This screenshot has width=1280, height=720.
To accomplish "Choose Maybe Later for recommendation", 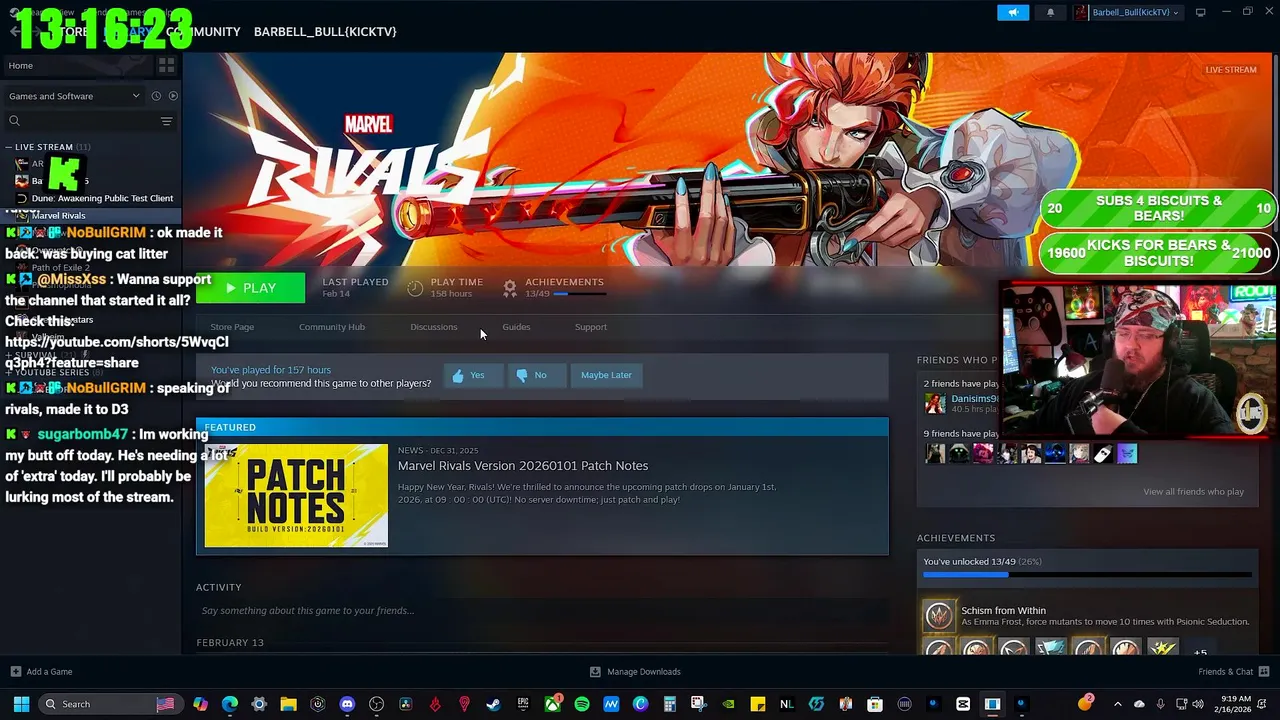I will pos(606,375).
